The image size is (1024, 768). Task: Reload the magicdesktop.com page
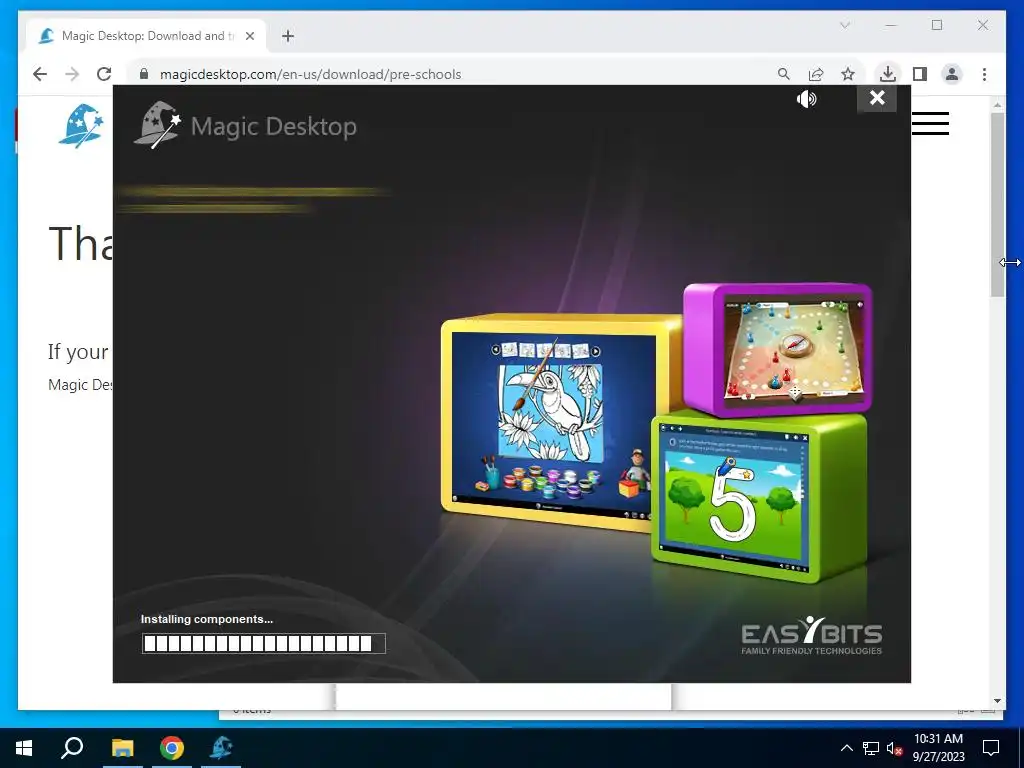pyautogui.click(x=104, y=74)
